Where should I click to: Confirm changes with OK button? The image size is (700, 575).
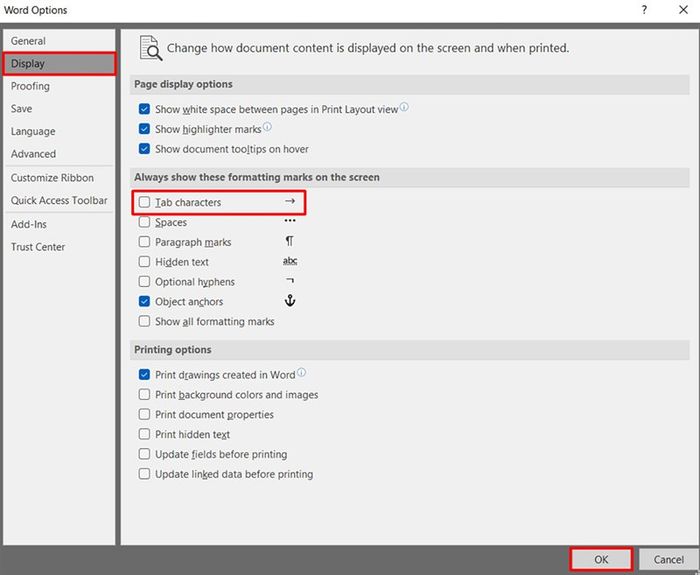pyautogui.click(x=601, y=559)
